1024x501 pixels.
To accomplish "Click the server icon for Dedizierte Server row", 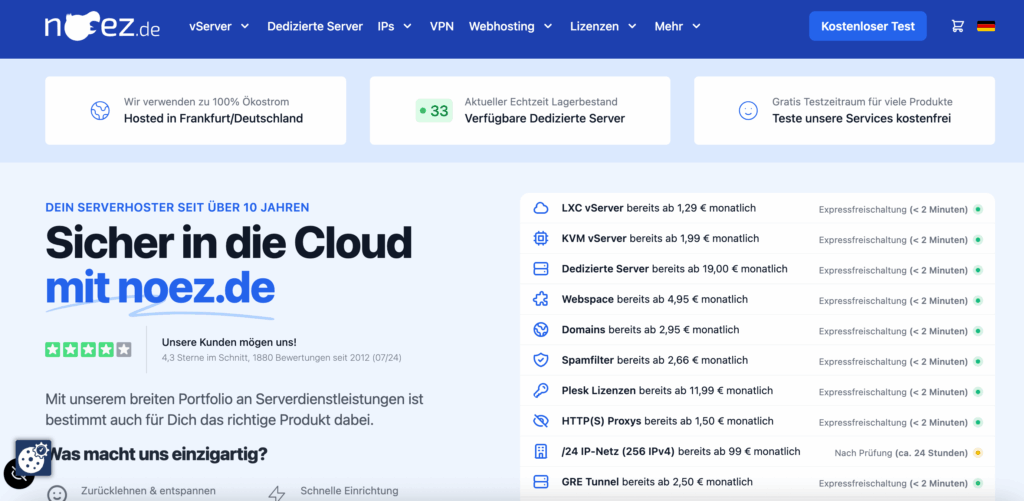I will pyautogui.click(x=541, y=269).
